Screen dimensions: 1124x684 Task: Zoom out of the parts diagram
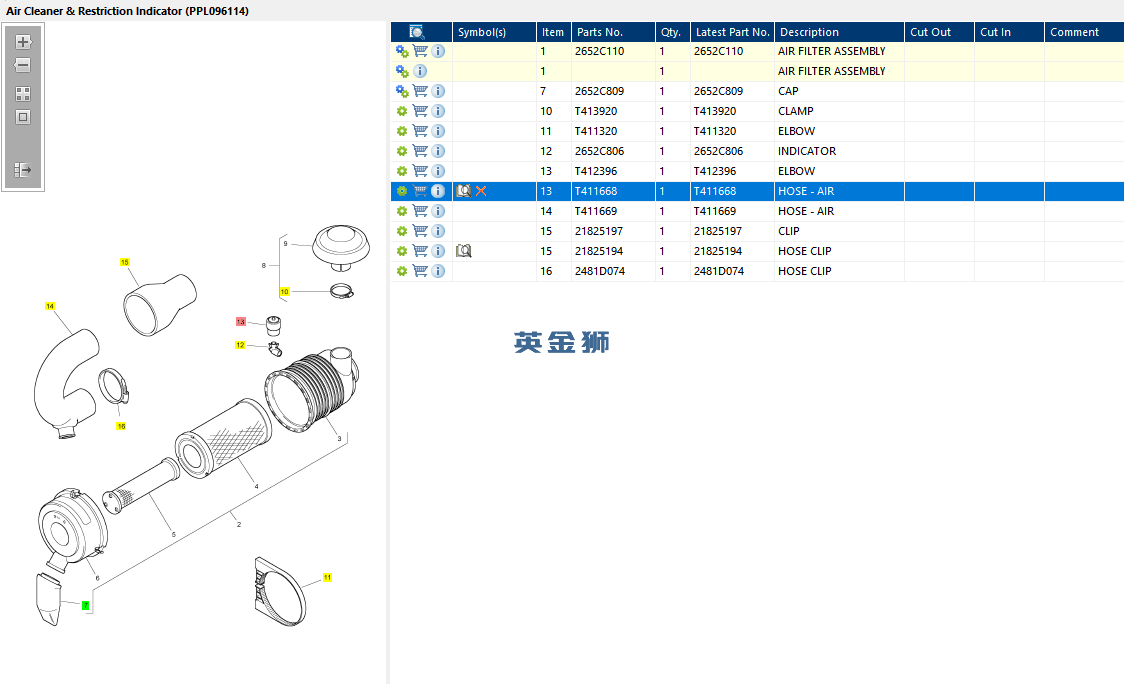[23, 65]
